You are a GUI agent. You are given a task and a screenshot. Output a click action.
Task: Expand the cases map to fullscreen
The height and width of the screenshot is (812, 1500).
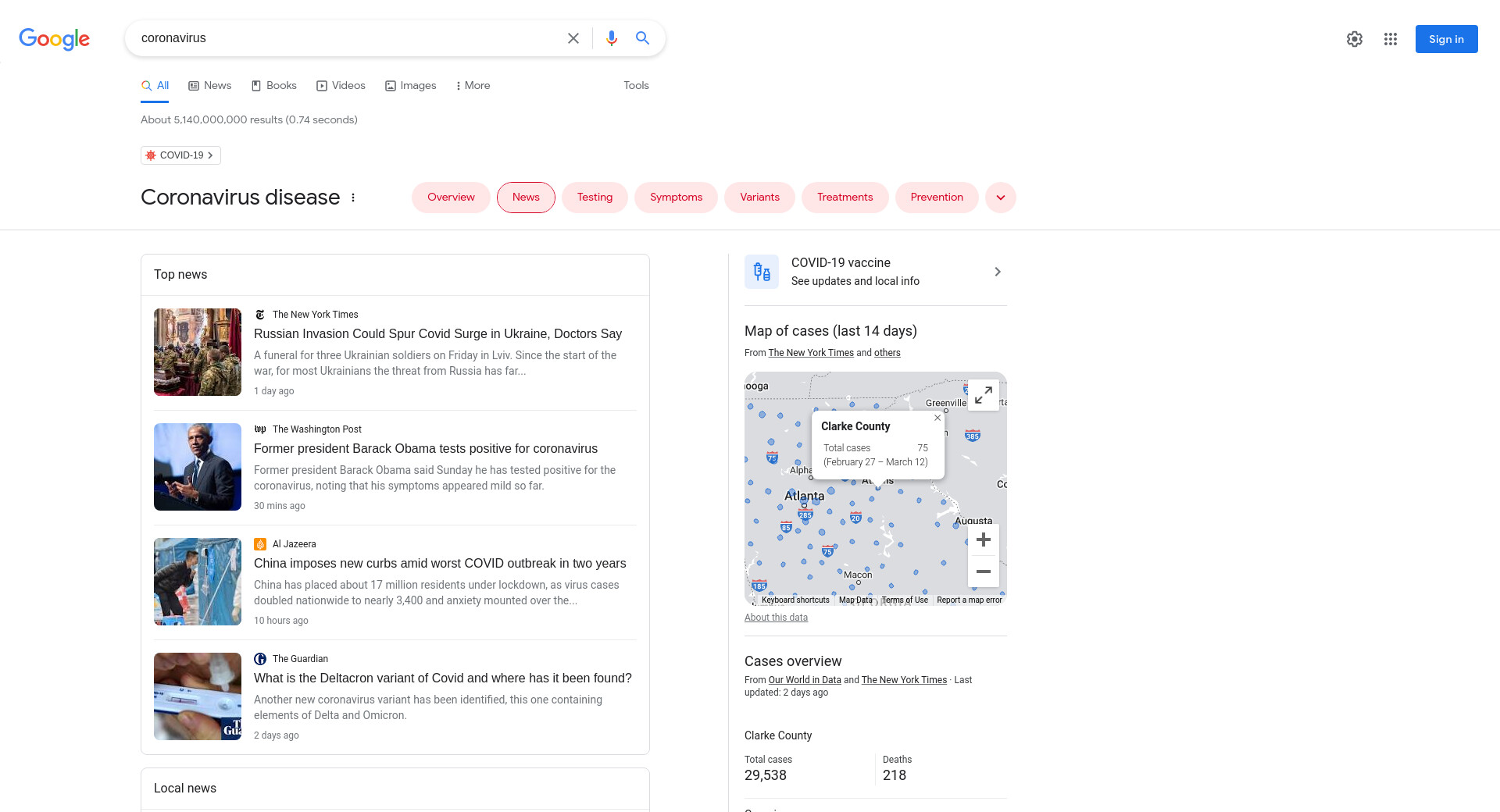983,395
